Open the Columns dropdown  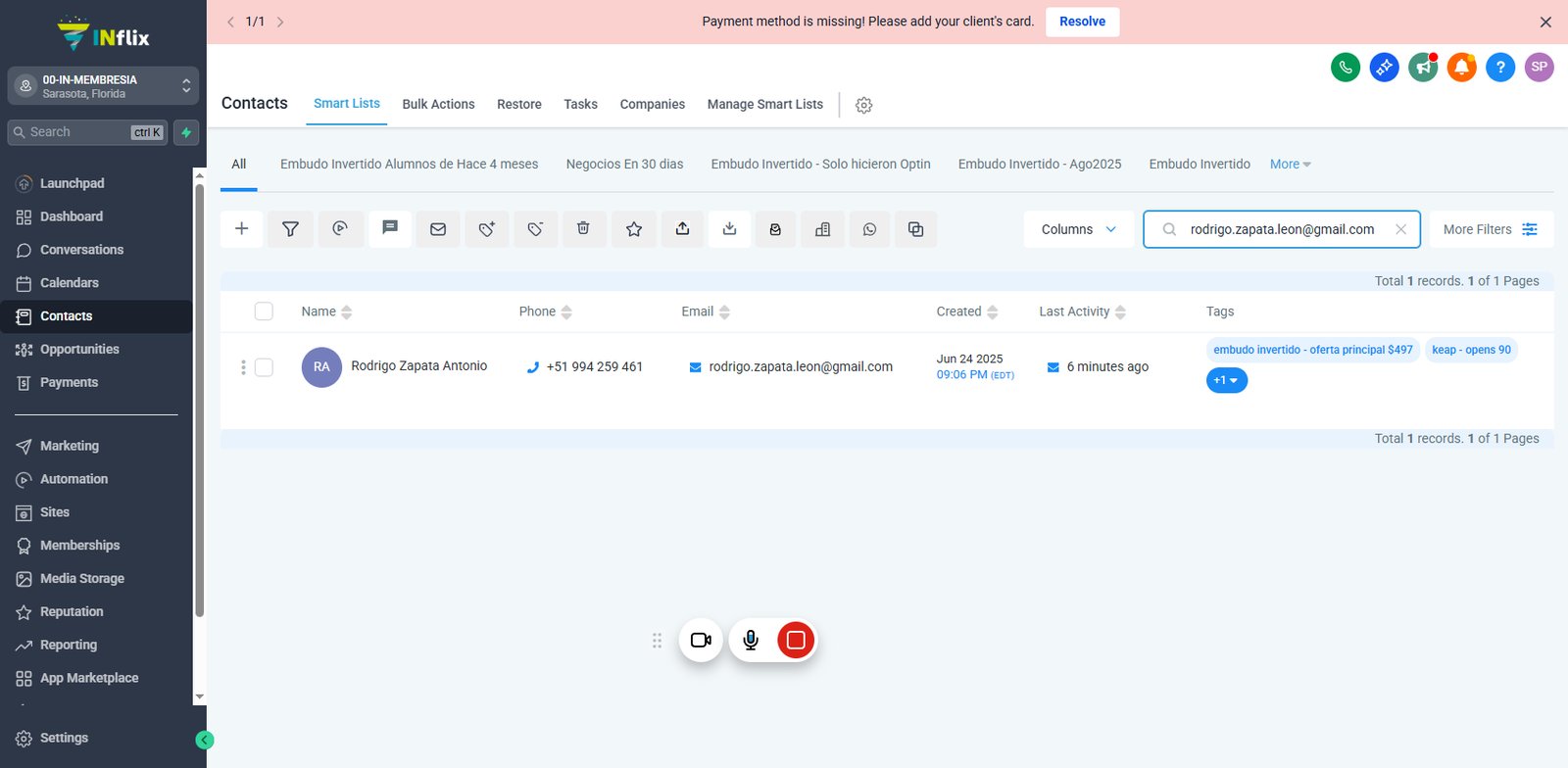pos(1079,229)
